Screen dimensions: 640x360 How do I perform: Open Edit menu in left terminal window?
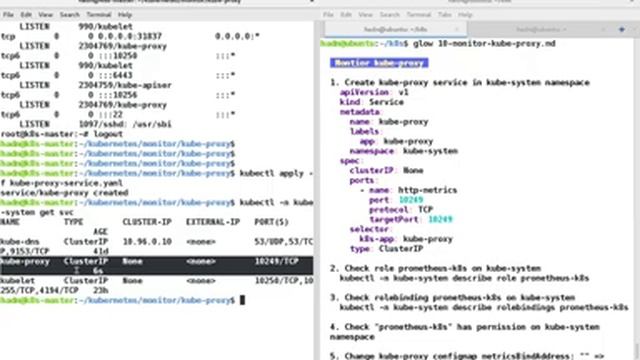tap(26, 15)
